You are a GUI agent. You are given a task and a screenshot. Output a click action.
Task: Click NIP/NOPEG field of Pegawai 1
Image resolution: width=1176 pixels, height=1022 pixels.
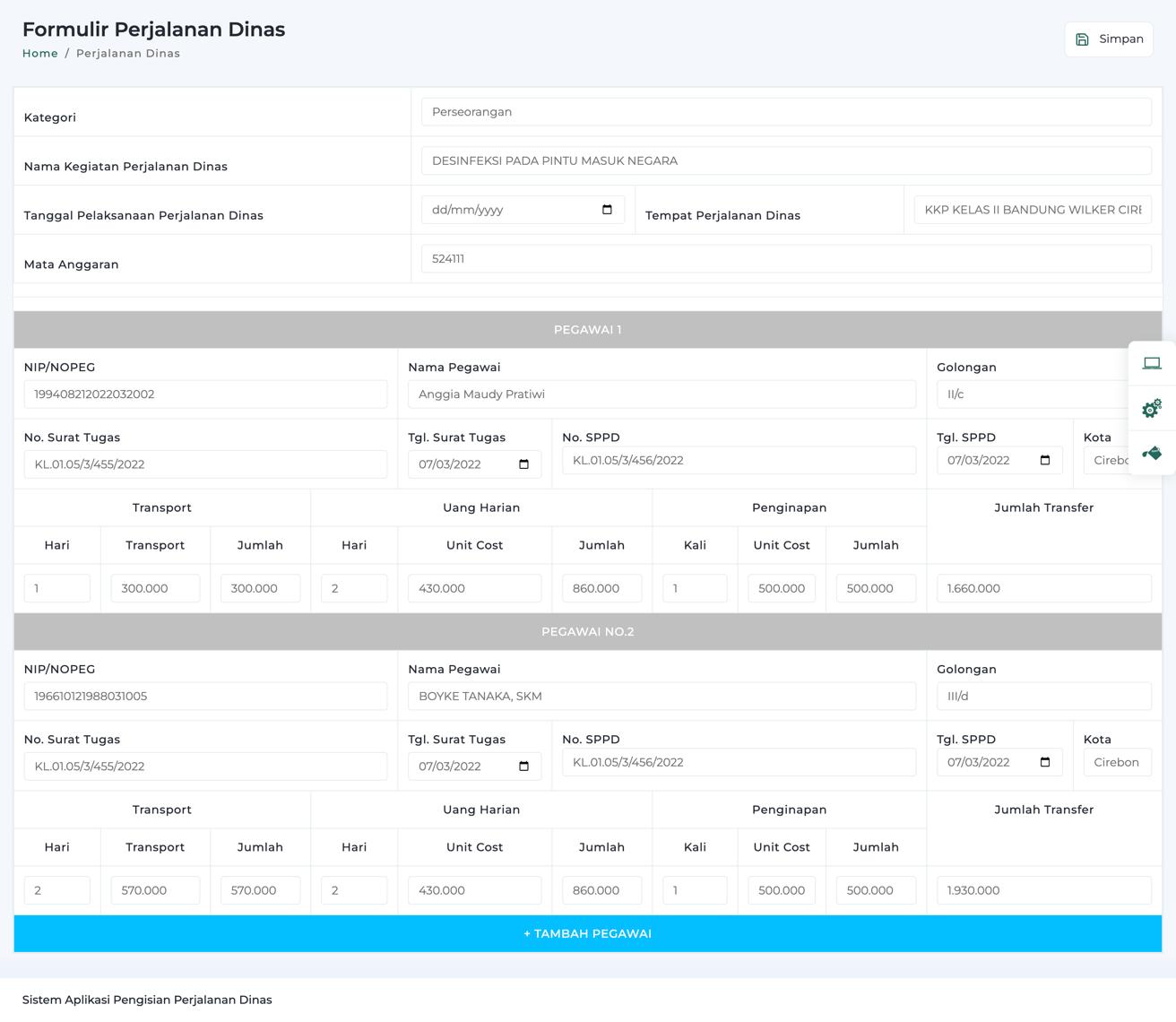point(205,394)
